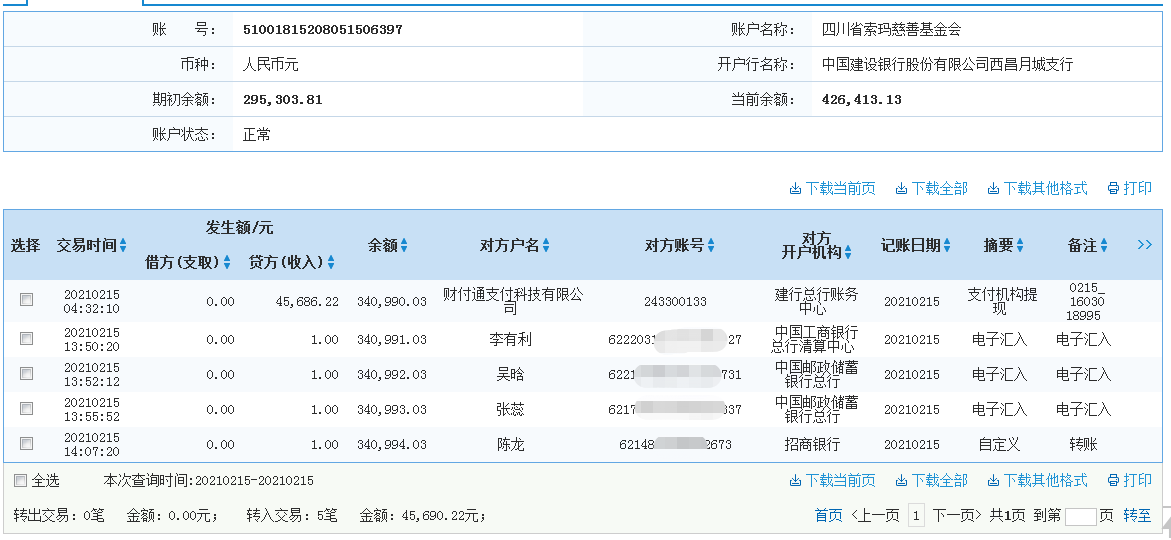
Task: Check the 财付通支付科技有限公司 transaction row
Action: (x=27, y=300)
